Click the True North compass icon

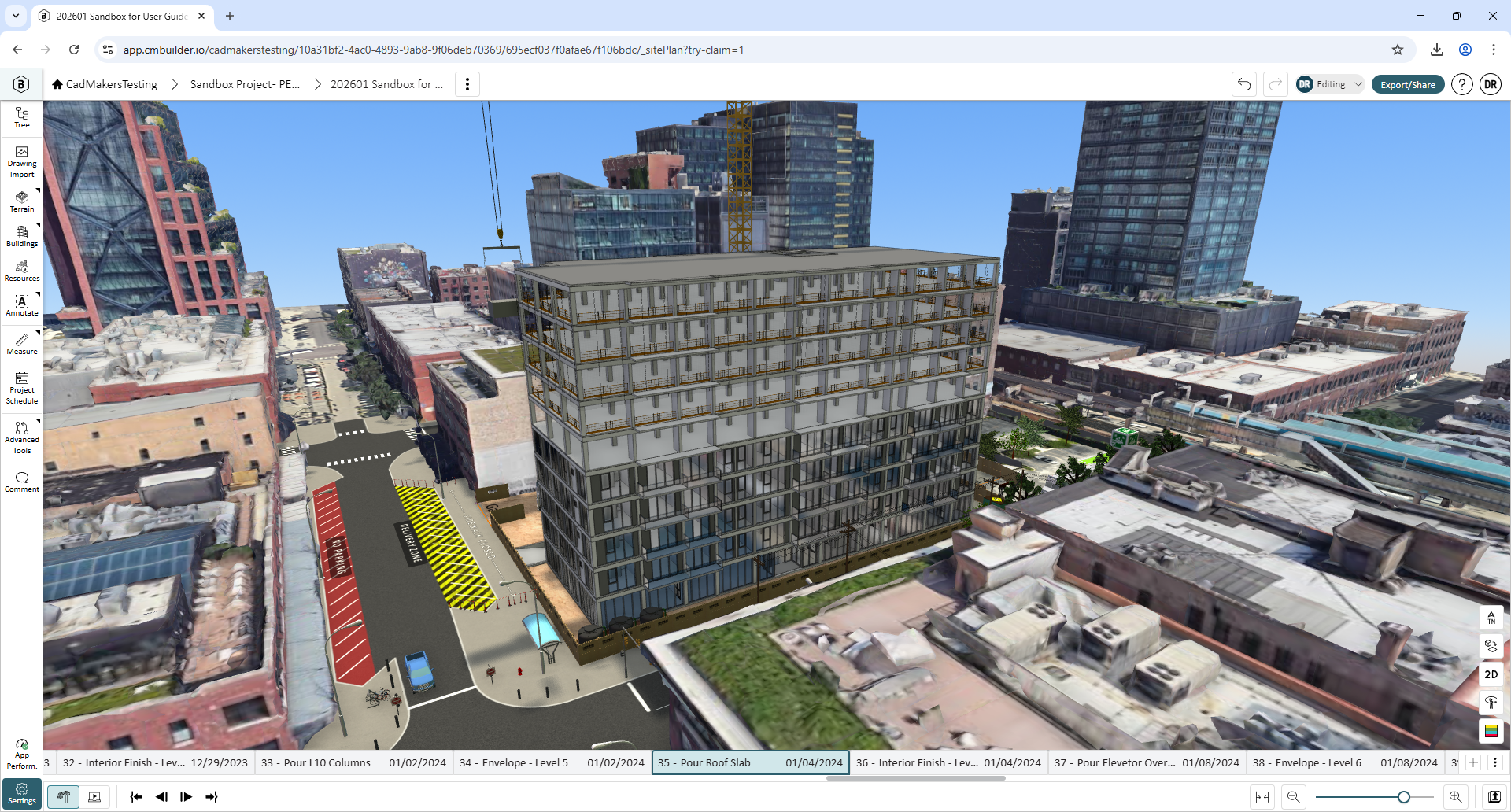(x=1491, y=618)
